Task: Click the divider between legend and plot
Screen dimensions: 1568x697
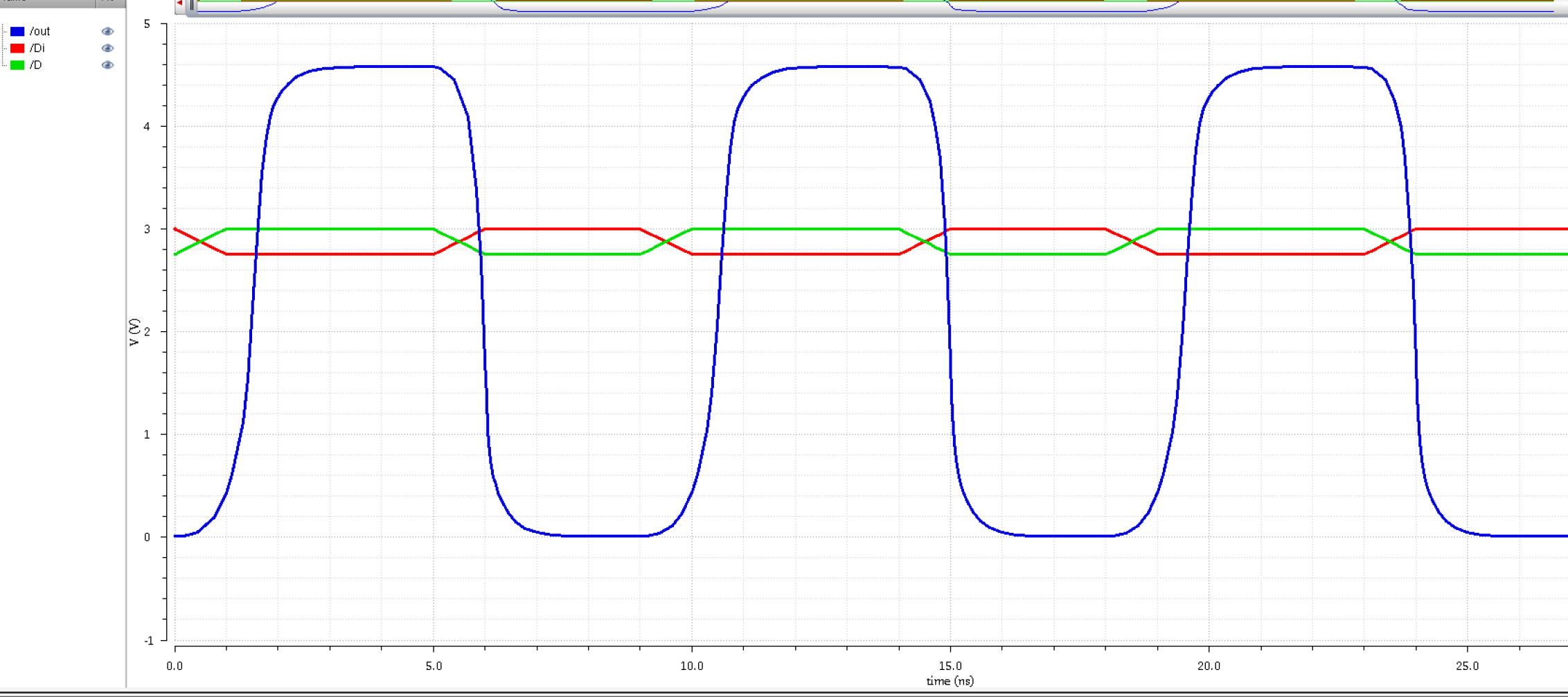Action: (126, 346)
